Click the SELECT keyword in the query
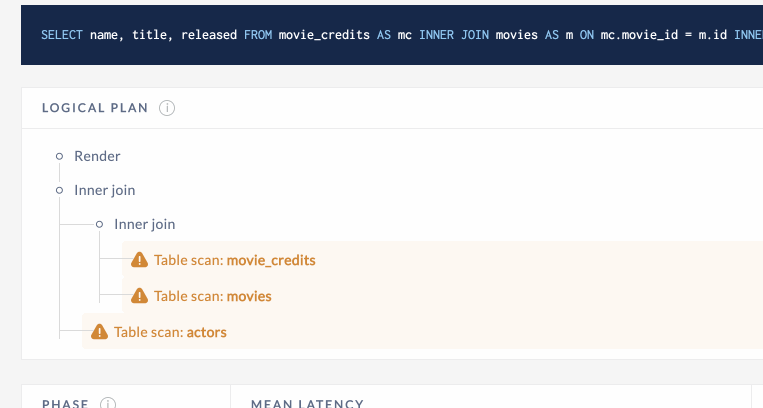 point(62,35)
